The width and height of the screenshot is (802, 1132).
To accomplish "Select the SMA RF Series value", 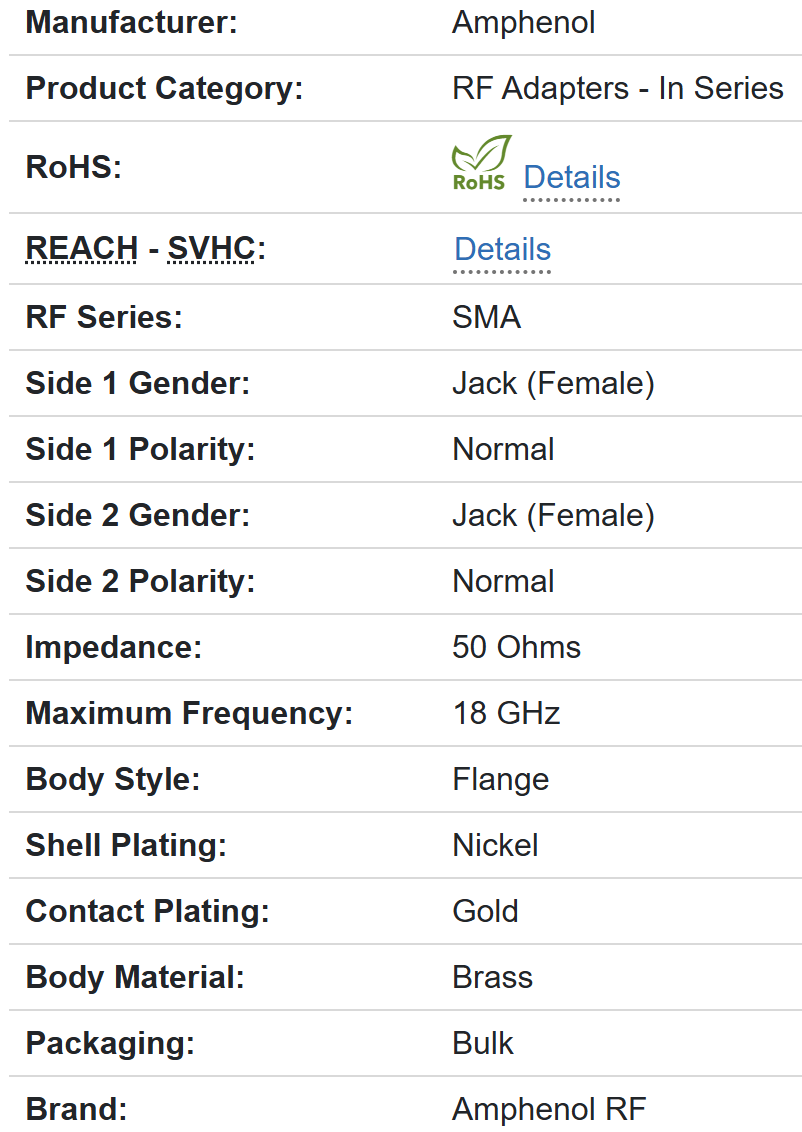I will [x=486, y=318].
